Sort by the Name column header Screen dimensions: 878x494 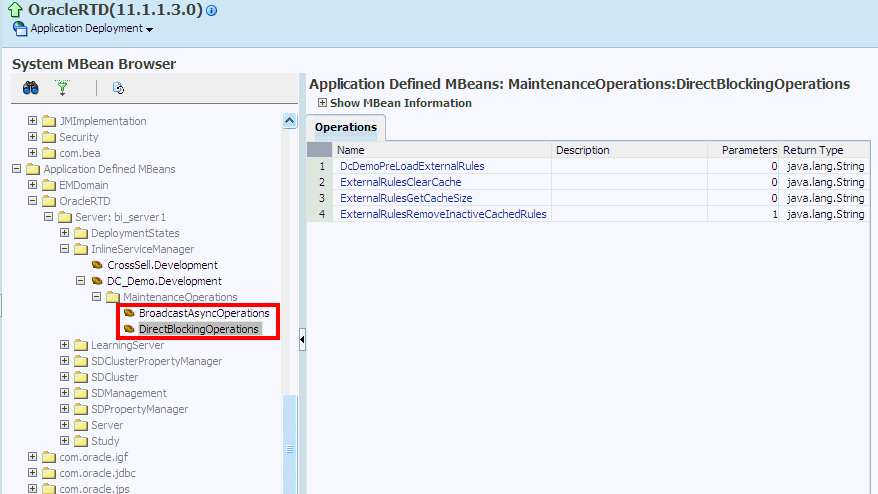[x=442, y=150]
